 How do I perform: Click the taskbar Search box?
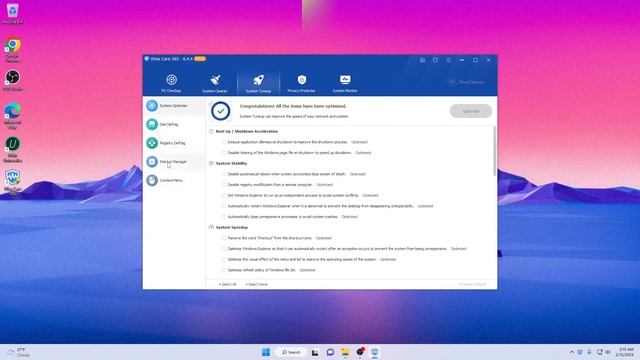coord(291,352)
